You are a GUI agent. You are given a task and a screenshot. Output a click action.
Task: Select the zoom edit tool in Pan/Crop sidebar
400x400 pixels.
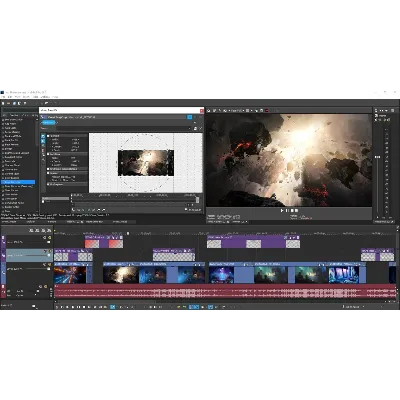click(x=43, y=146)
